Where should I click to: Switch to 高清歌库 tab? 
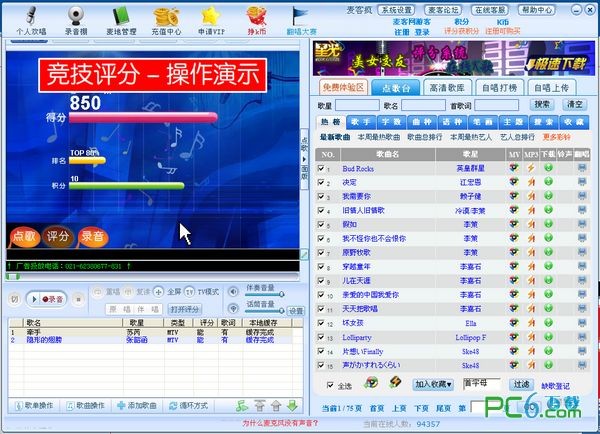447,88
